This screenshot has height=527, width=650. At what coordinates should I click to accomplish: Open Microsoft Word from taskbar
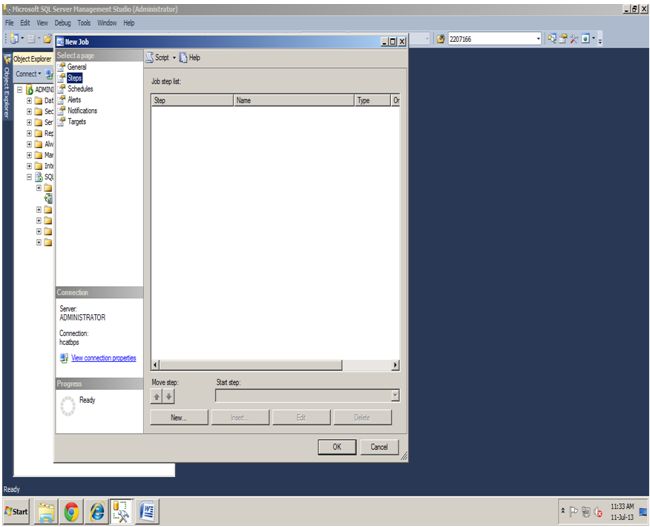pos(147,512)
